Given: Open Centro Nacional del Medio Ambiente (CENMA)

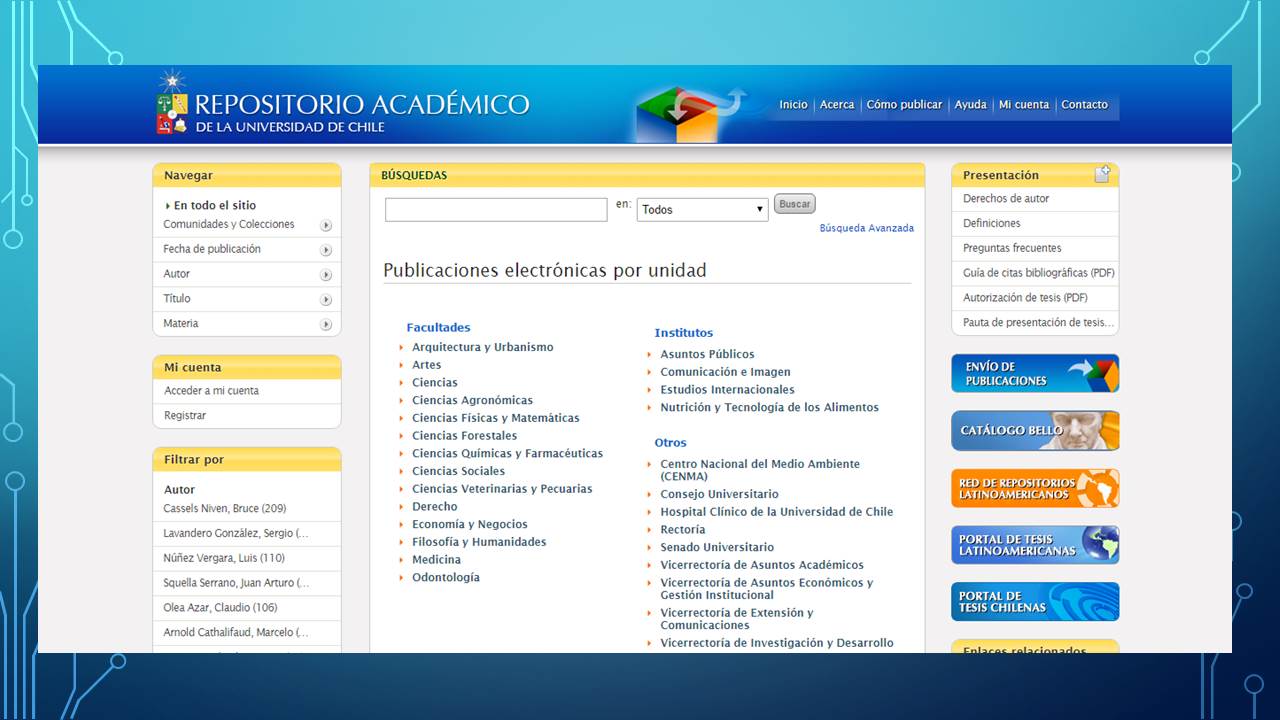Looking at the screenshot, I should coord(760,470).
